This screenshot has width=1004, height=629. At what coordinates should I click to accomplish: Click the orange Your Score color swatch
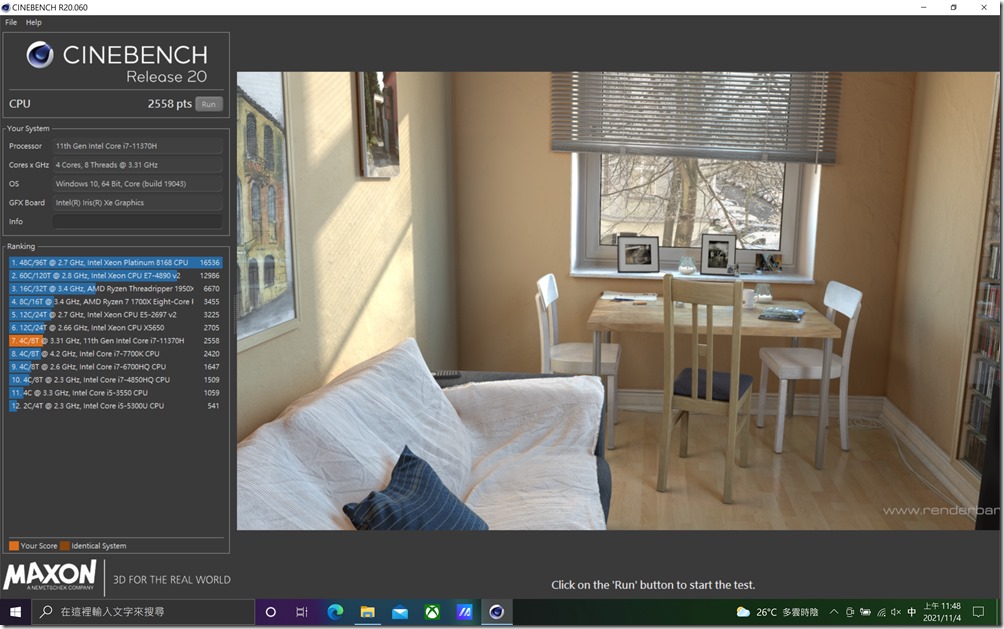click(x=14, y=546)
